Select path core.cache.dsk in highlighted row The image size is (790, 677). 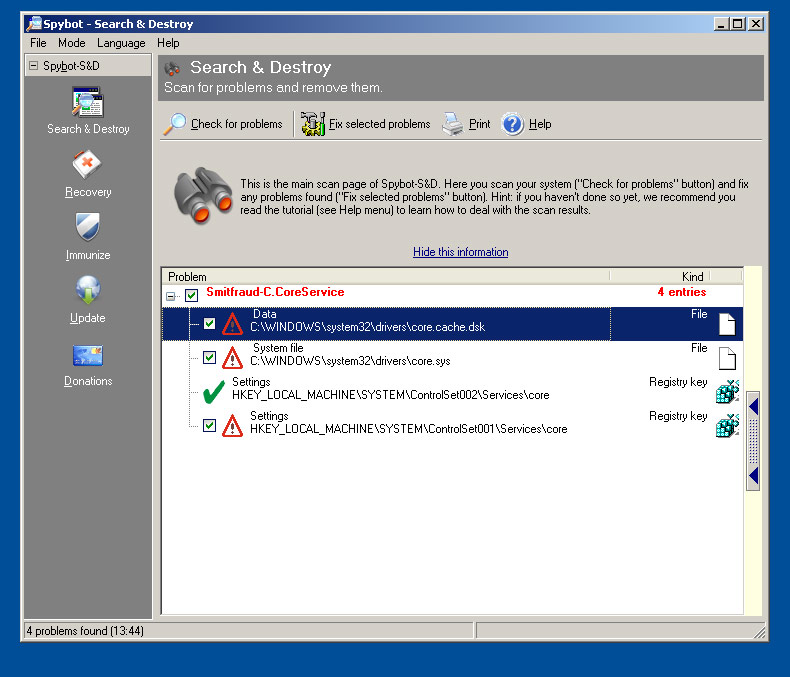[x=367, y=327]
